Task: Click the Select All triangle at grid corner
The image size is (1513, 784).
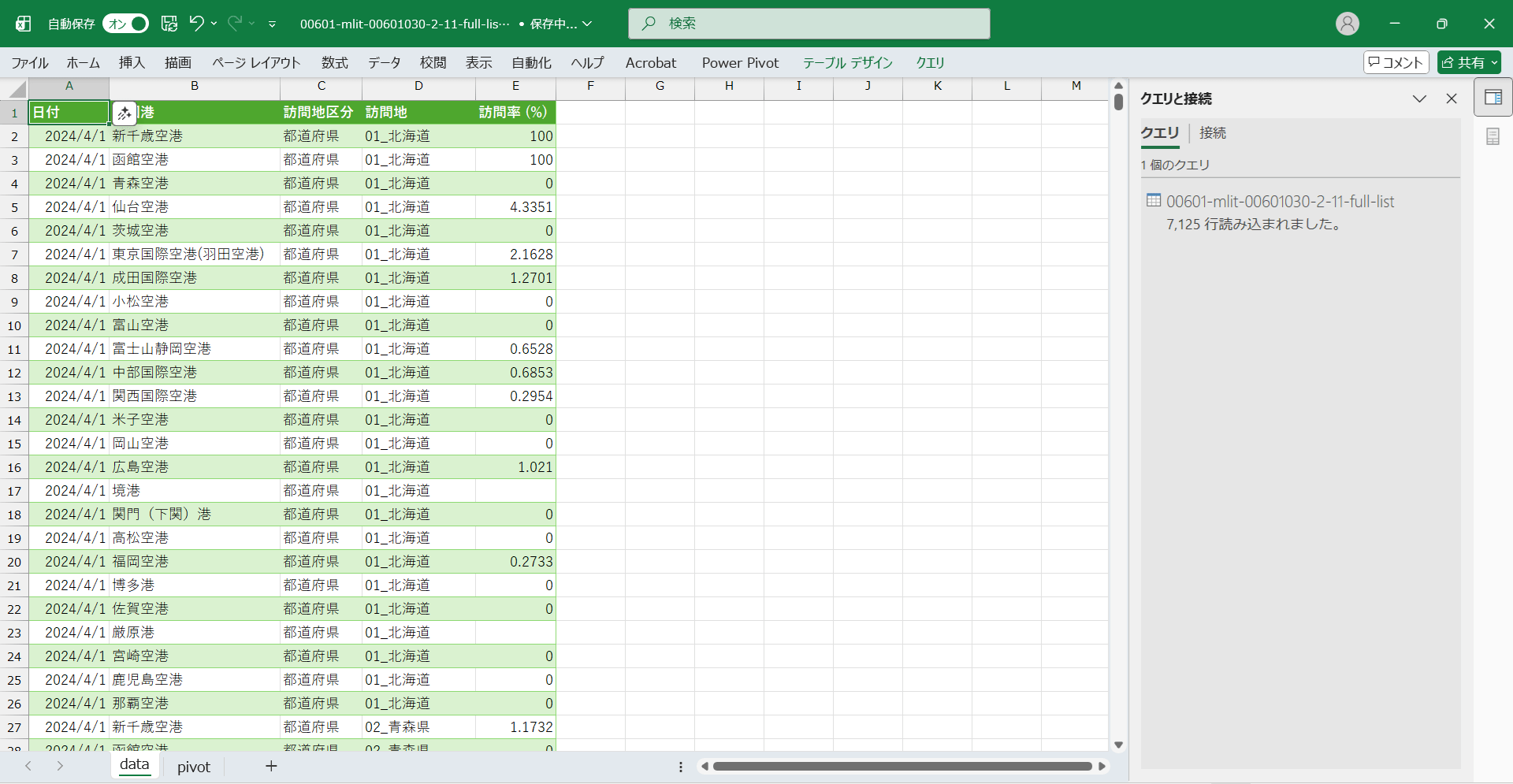Action: click(x=17, y=88)
